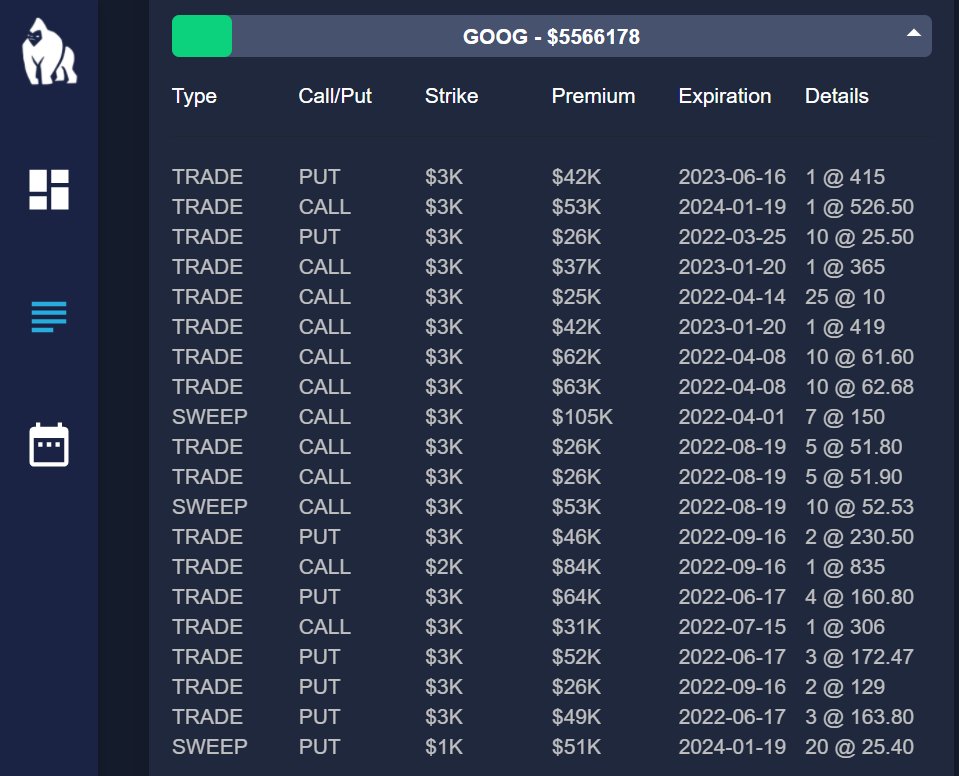Sort by the Strike column header

tap(451, 96)
